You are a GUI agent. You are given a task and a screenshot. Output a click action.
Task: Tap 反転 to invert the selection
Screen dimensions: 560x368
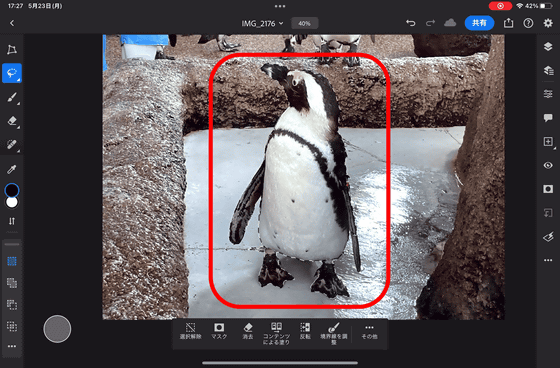click(305, 331)
